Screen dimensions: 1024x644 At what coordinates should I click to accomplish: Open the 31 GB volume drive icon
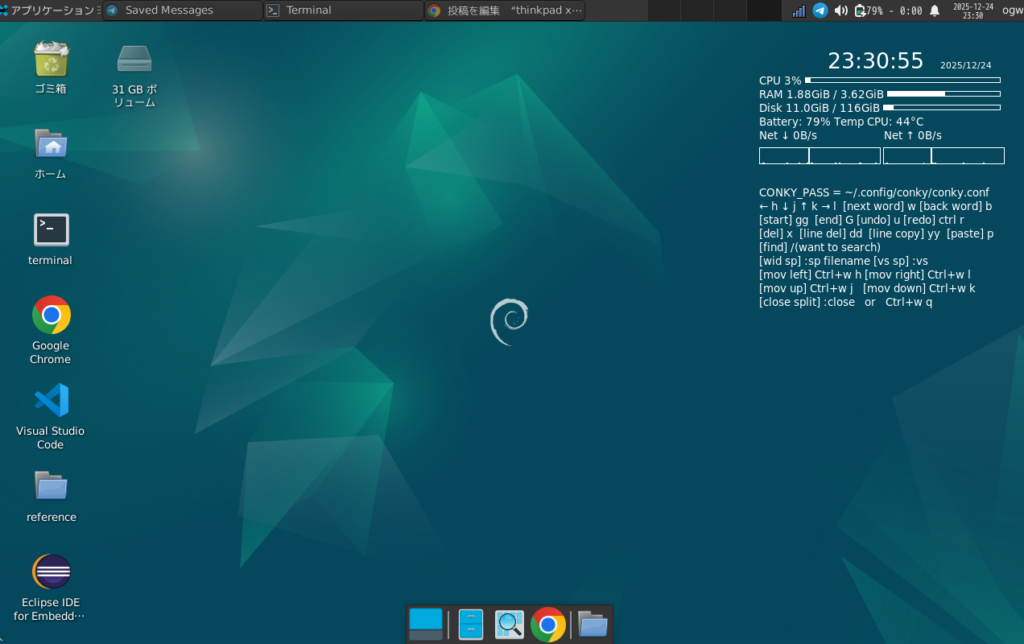134,59
